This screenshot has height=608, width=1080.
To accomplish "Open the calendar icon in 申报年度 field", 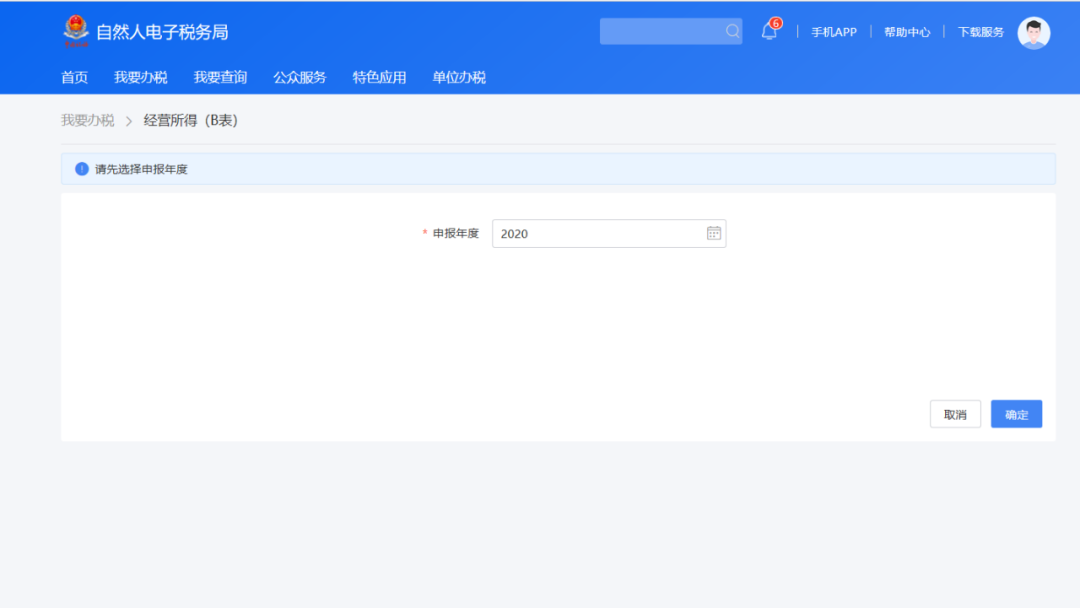I will 713,233.
